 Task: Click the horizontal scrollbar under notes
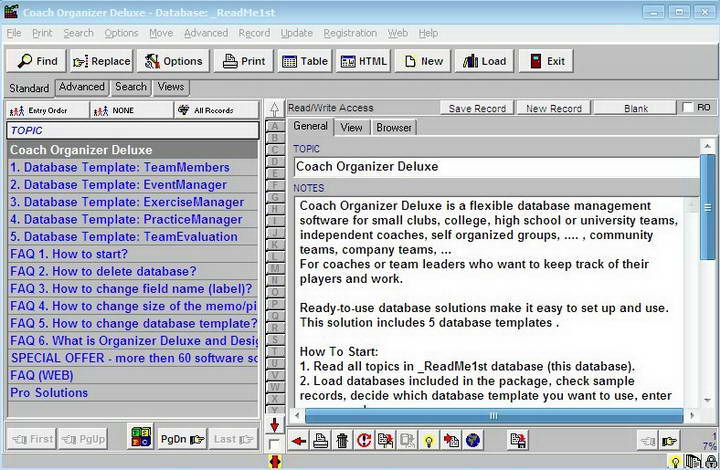(494, 416)
